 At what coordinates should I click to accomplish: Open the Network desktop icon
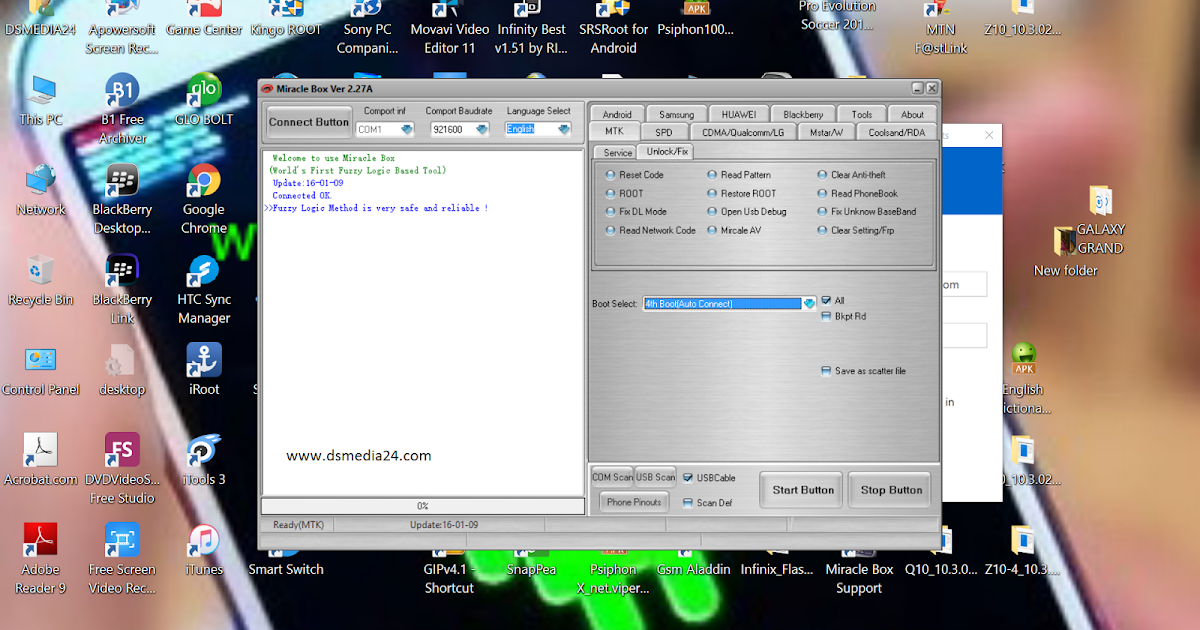tap(41, 181)
